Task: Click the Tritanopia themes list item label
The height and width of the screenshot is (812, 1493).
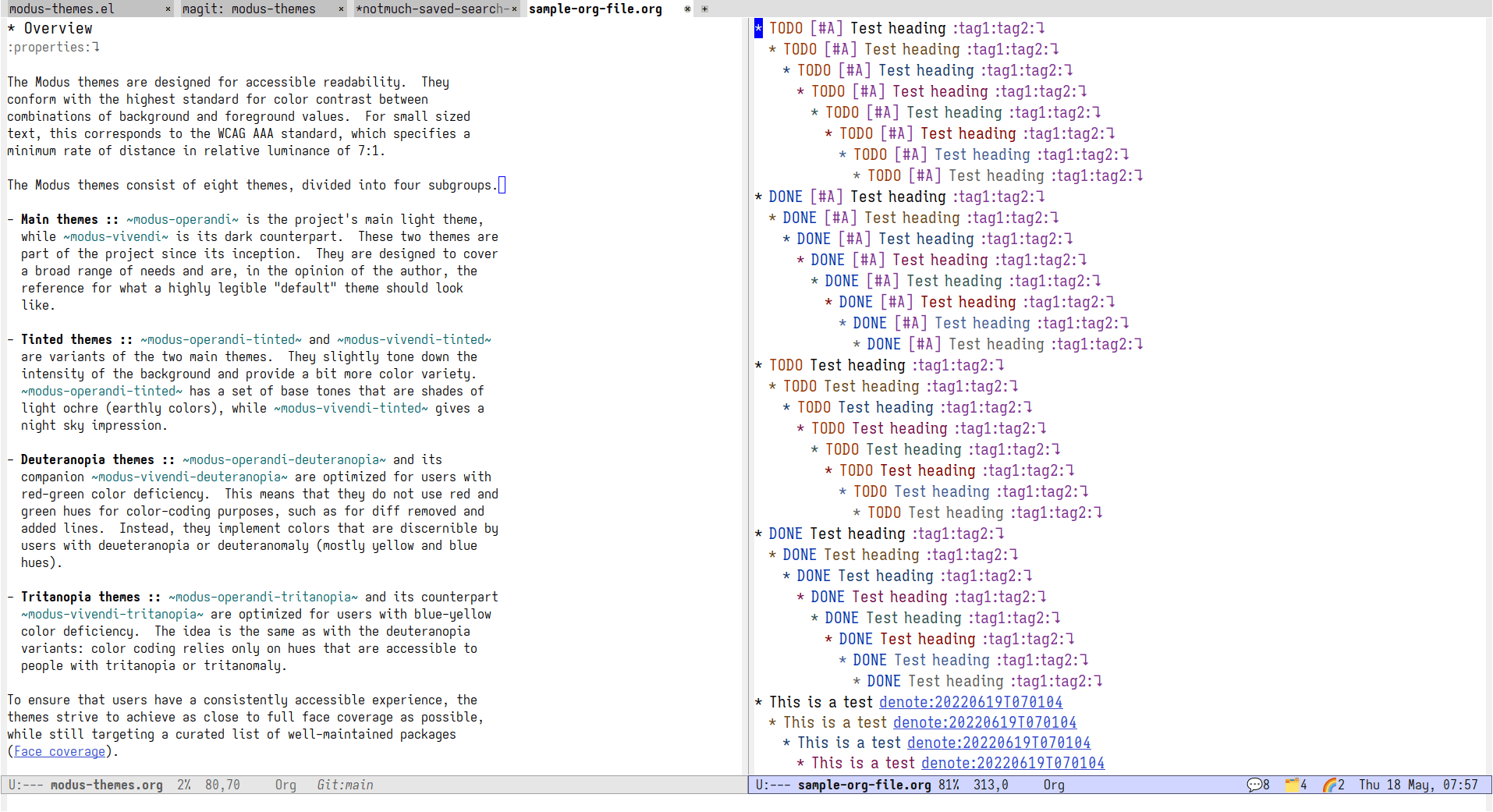Action: [80, 597]
